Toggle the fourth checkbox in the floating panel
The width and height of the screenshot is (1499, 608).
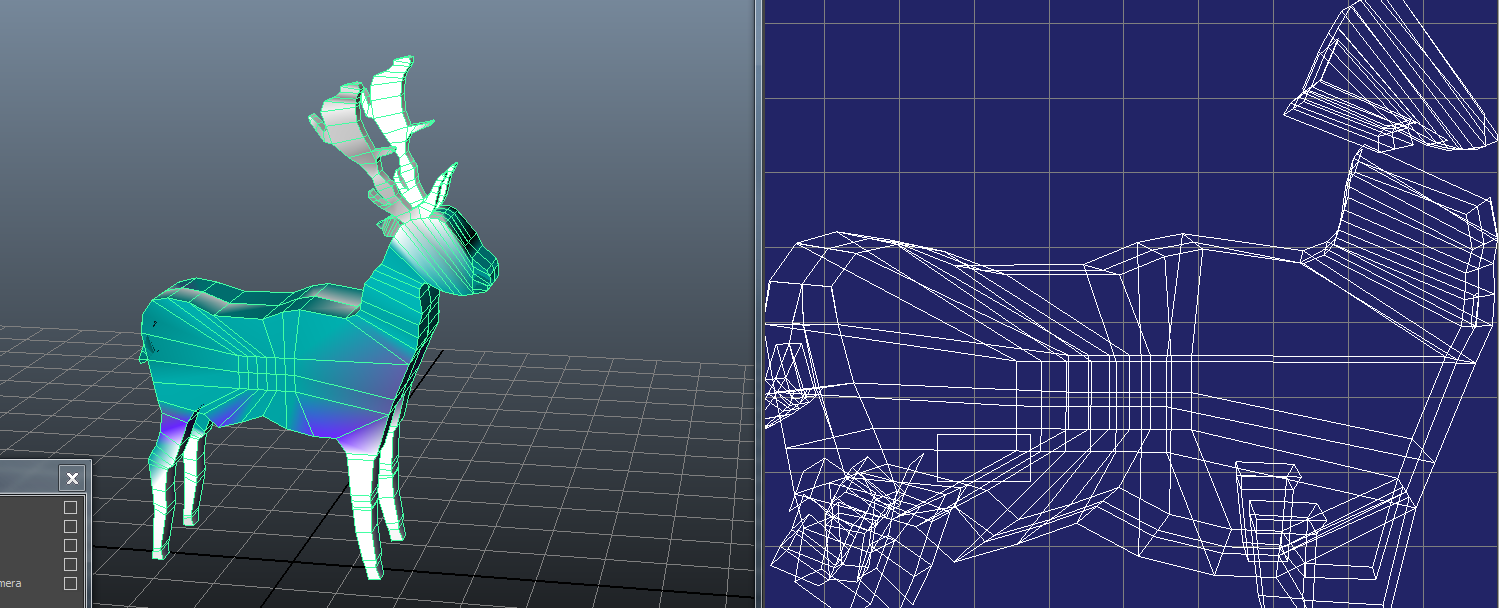70,564
